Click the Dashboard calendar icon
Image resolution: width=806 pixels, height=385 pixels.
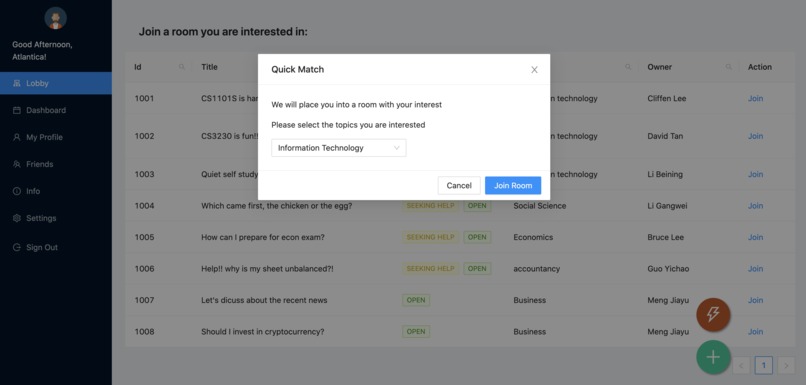(x=16, y=110)
